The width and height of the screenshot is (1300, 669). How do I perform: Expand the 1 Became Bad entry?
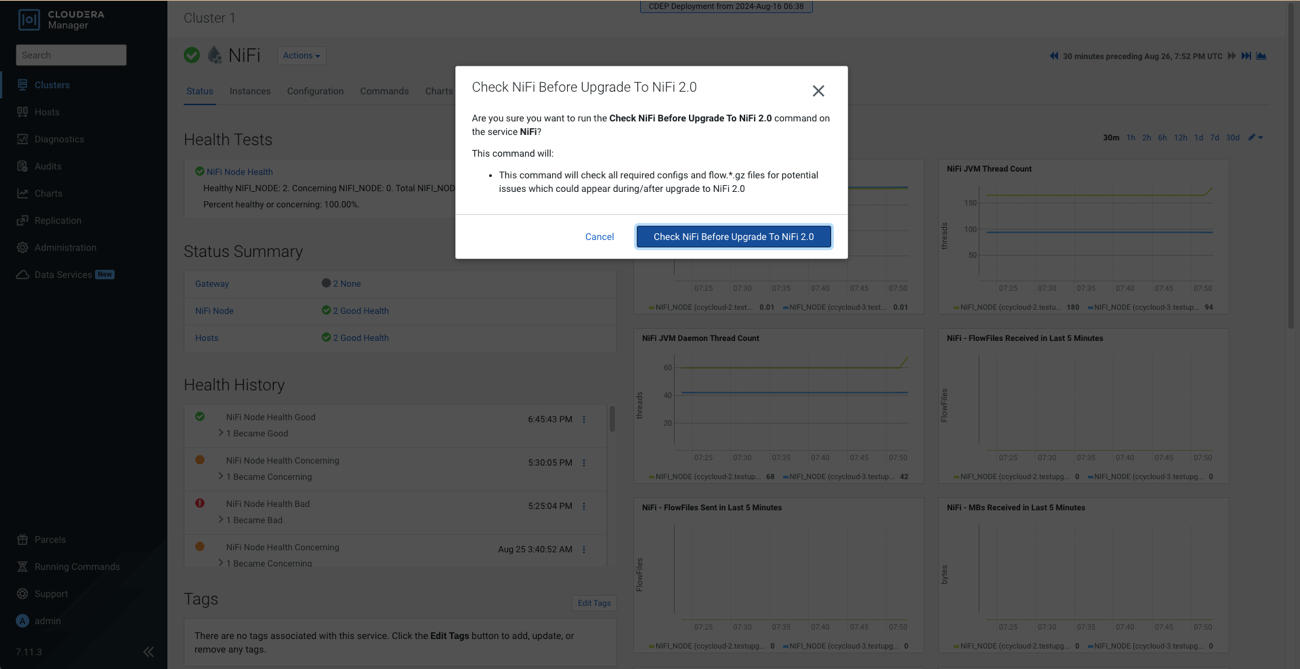coord(221,520)
